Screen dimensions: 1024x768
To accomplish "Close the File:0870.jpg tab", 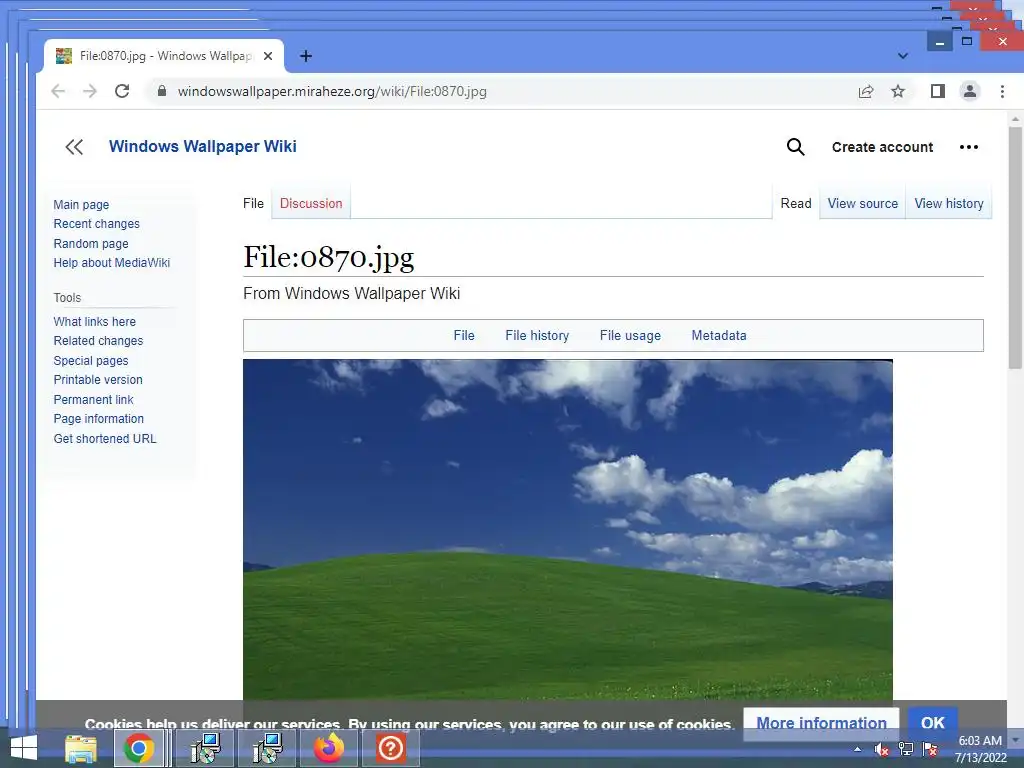I will point(268,56).
